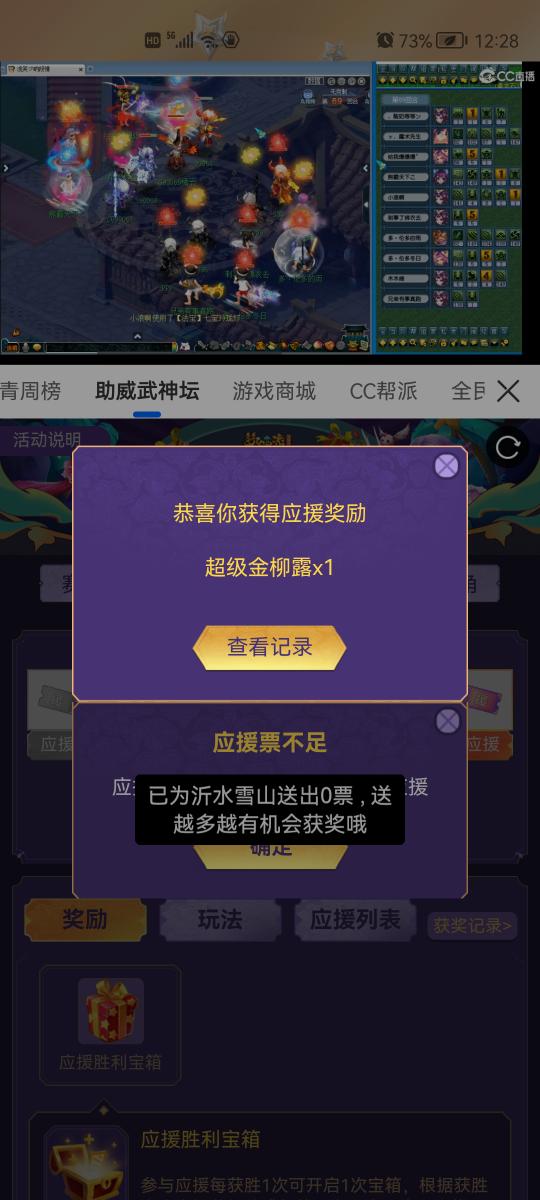
Task: Open the 应援列表 tab
Action: tap(355, 920)
